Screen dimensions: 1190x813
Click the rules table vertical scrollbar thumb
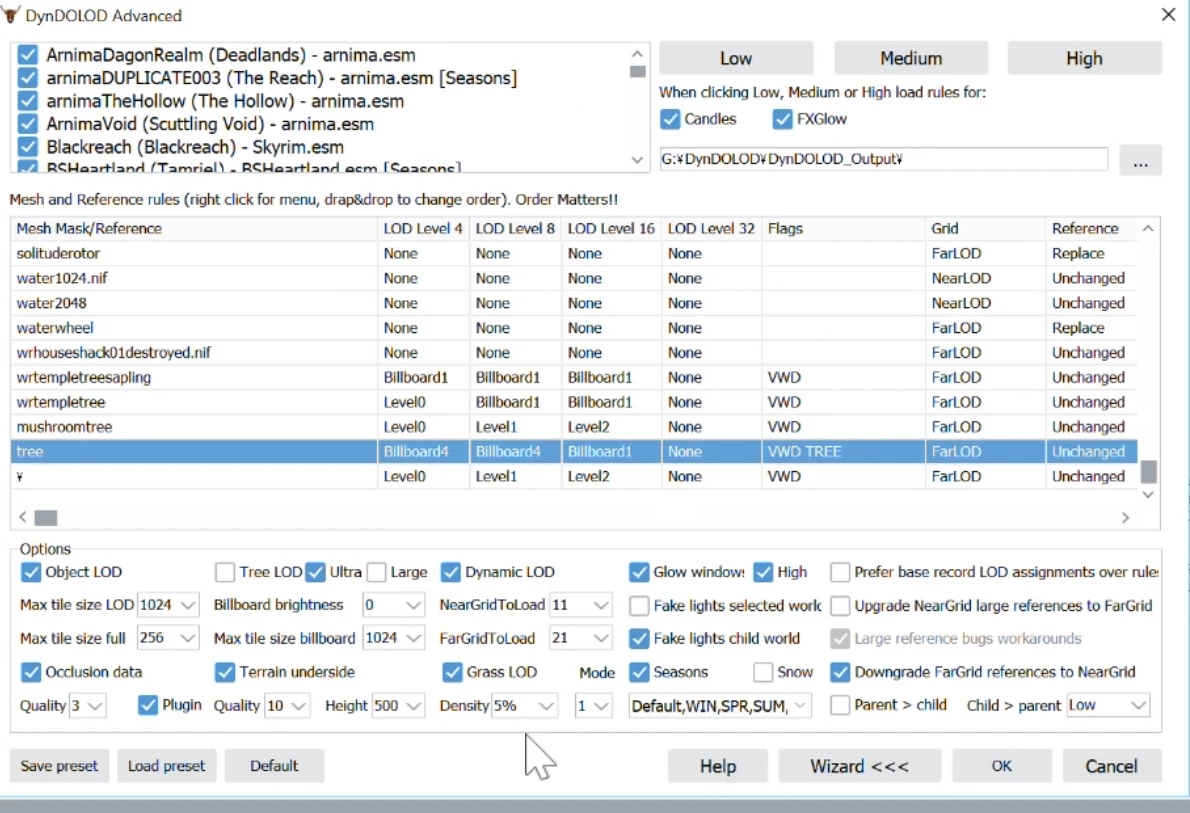(1148, 471)
